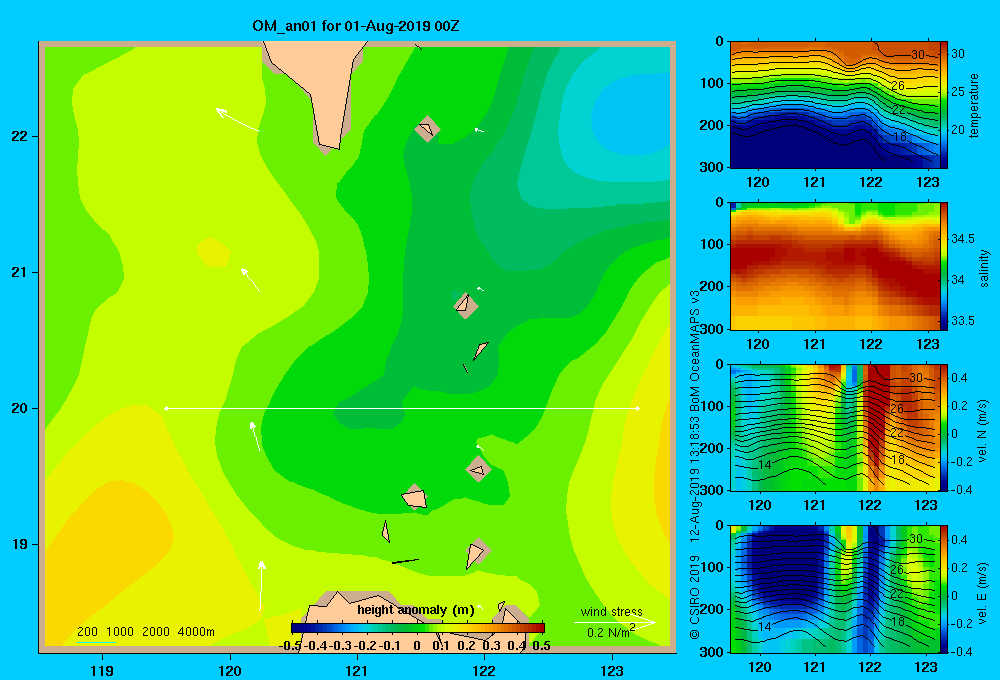
Task: Open the temperature depth section plot
Action: [835, 105]
